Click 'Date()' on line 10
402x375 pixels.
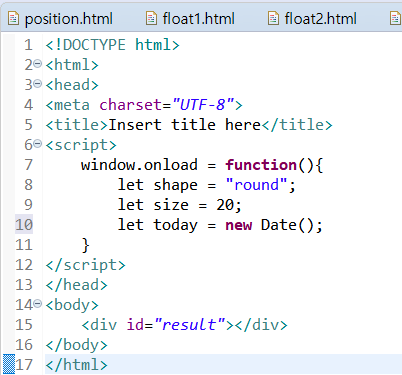pos(288,225)
